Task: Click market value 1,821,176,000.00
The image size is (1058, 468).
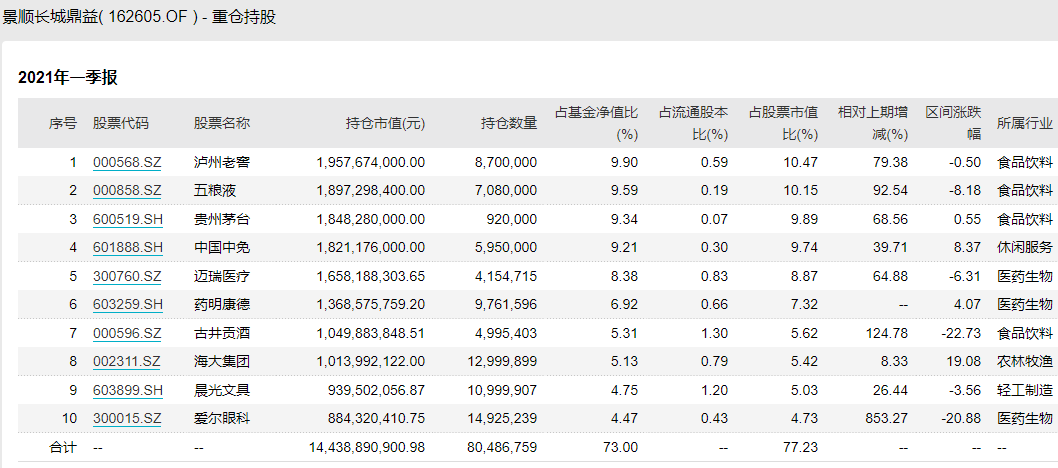Action: (x=371, y=247)
